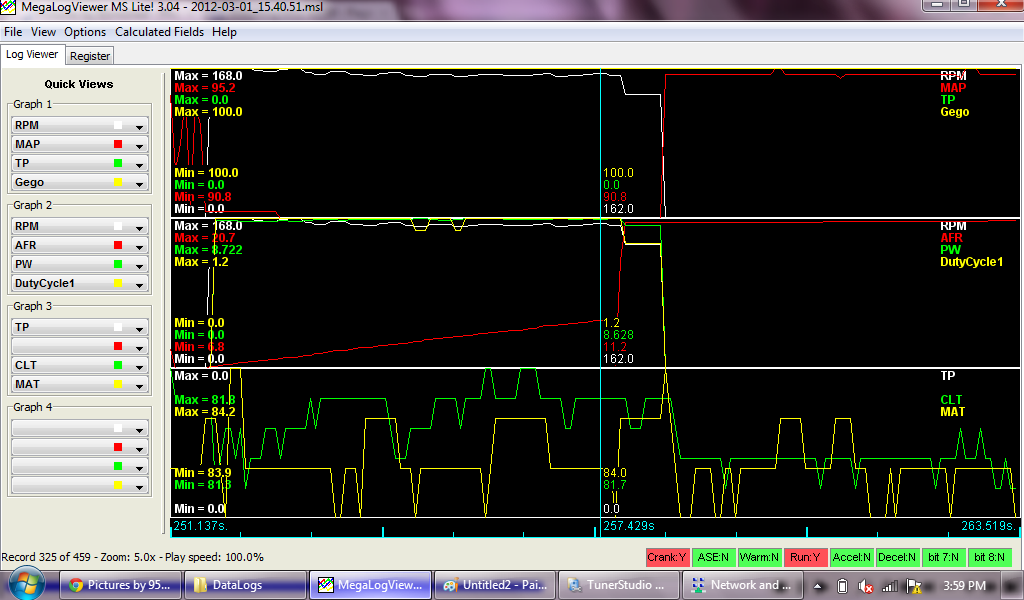The height and width of the screenshot is (600, 1024).
Task: Click the Crank:Y status indicator
Action: (x=667, y=558)
